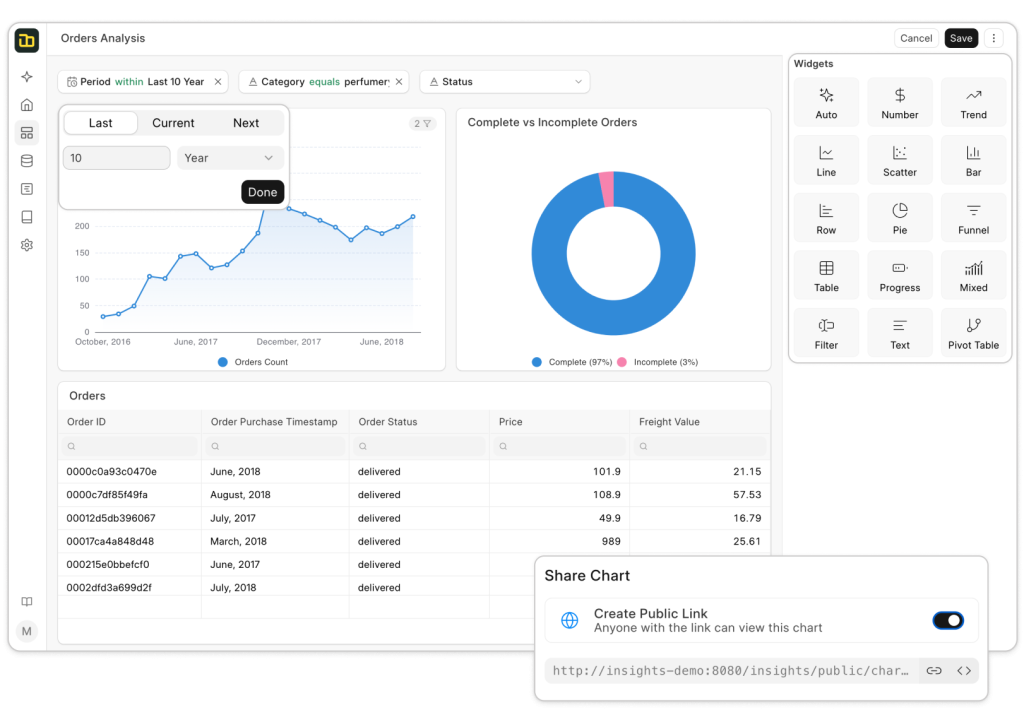1024x710 pixels.
Task: Add a Progress widget
Action: point(899,275)
